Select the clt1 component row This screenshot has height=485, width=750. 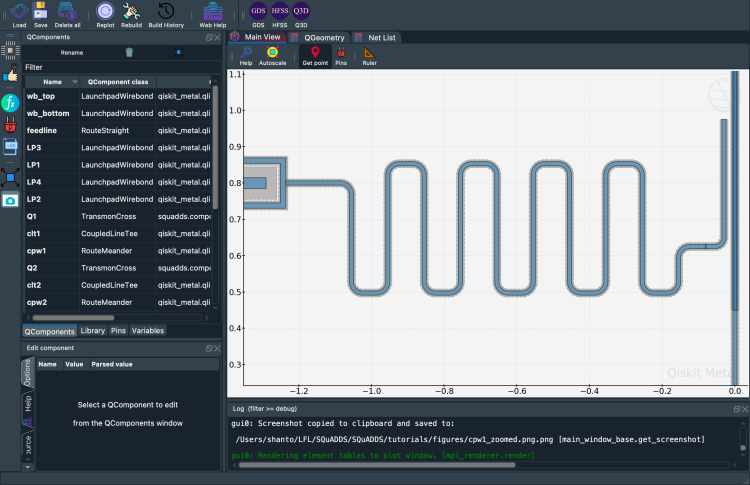coord(118,234)
